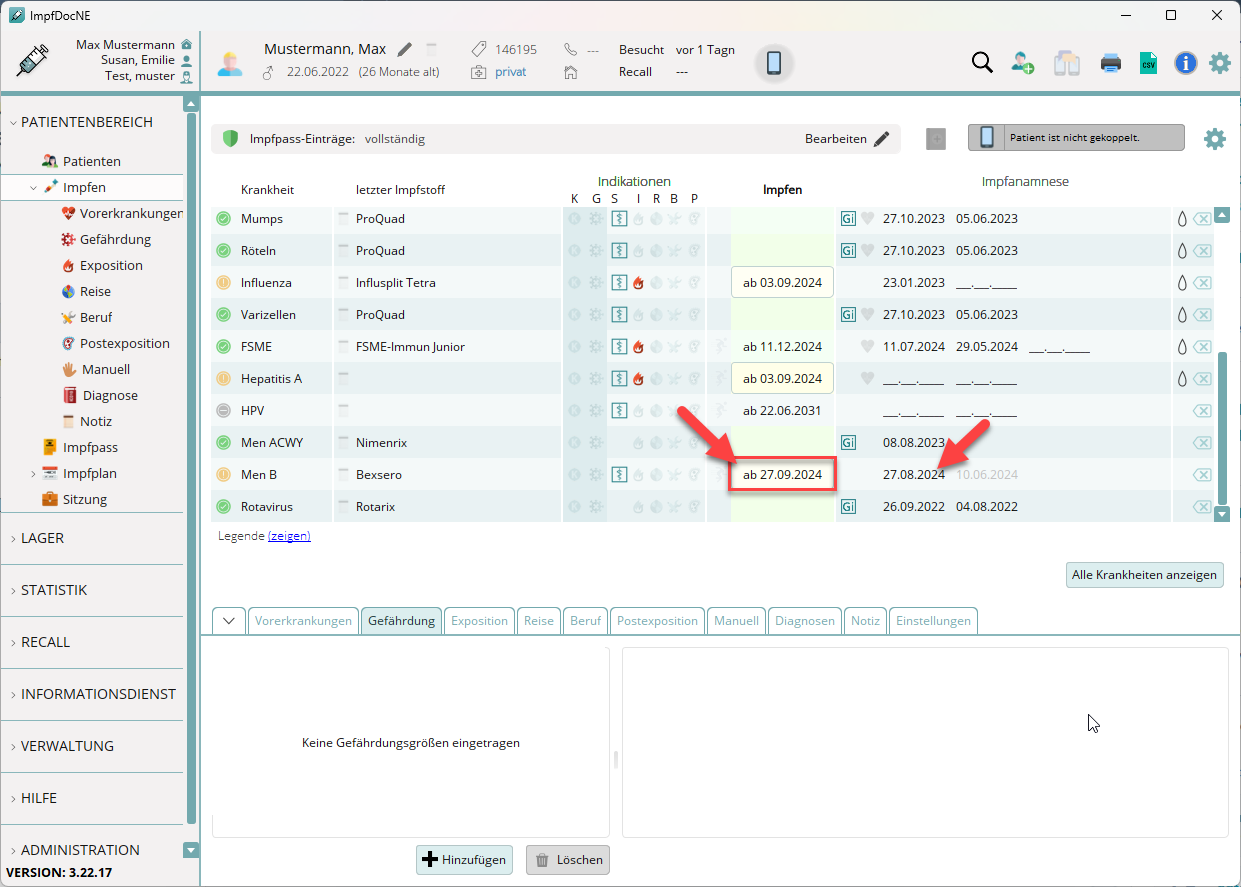The image size is (1241, 887).
Task: Click the Postexposition icon in sidebar
Action: click(68, 343)
